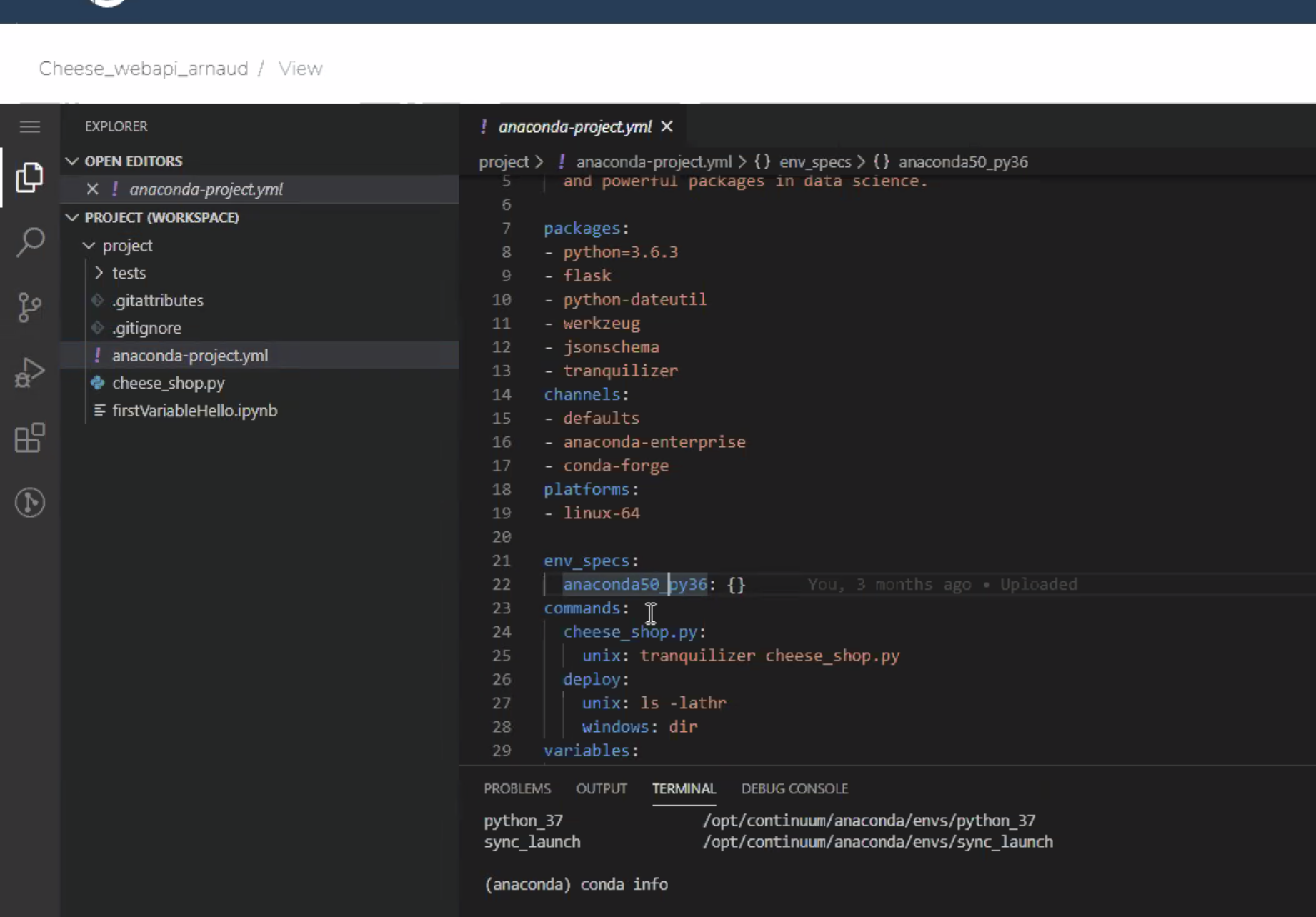The width and height of the screenshot is (1316, 917).
Task: Click the 'variables:' key on line 29
Action: click(x=591, y=751)
